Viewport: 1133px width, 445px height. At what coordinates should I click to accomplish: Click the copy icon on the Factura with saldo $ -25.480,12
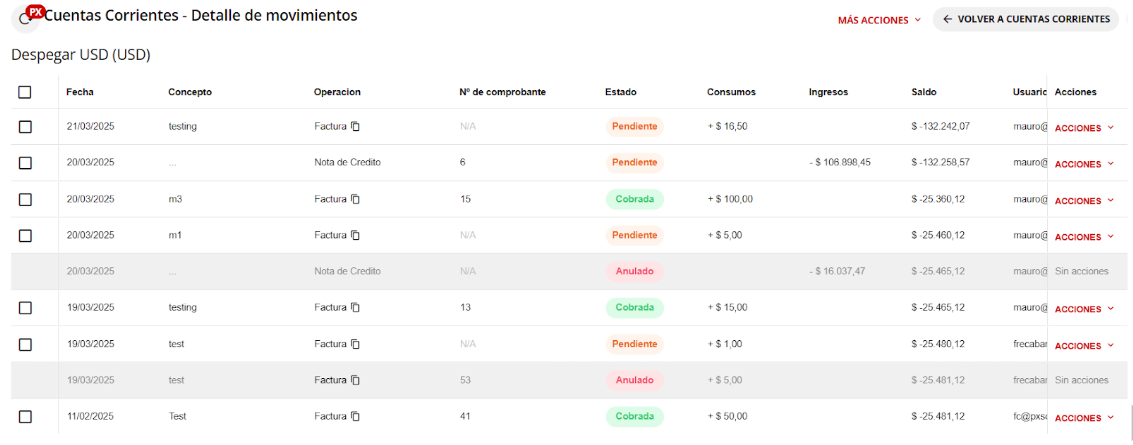click(x=355, y=344)
